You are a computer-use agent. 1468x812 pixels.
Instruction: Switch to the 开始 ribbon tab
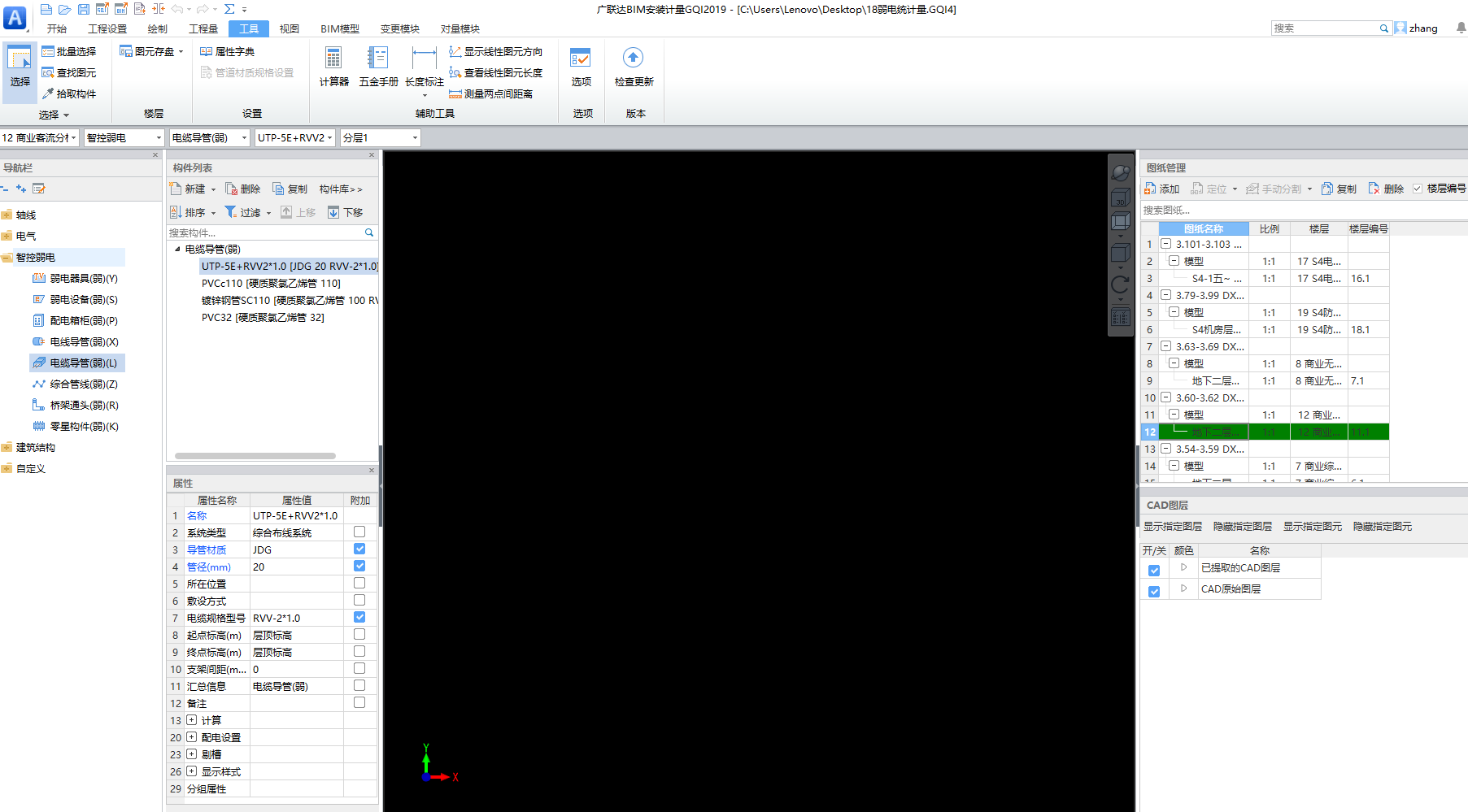tap(57, 28)
